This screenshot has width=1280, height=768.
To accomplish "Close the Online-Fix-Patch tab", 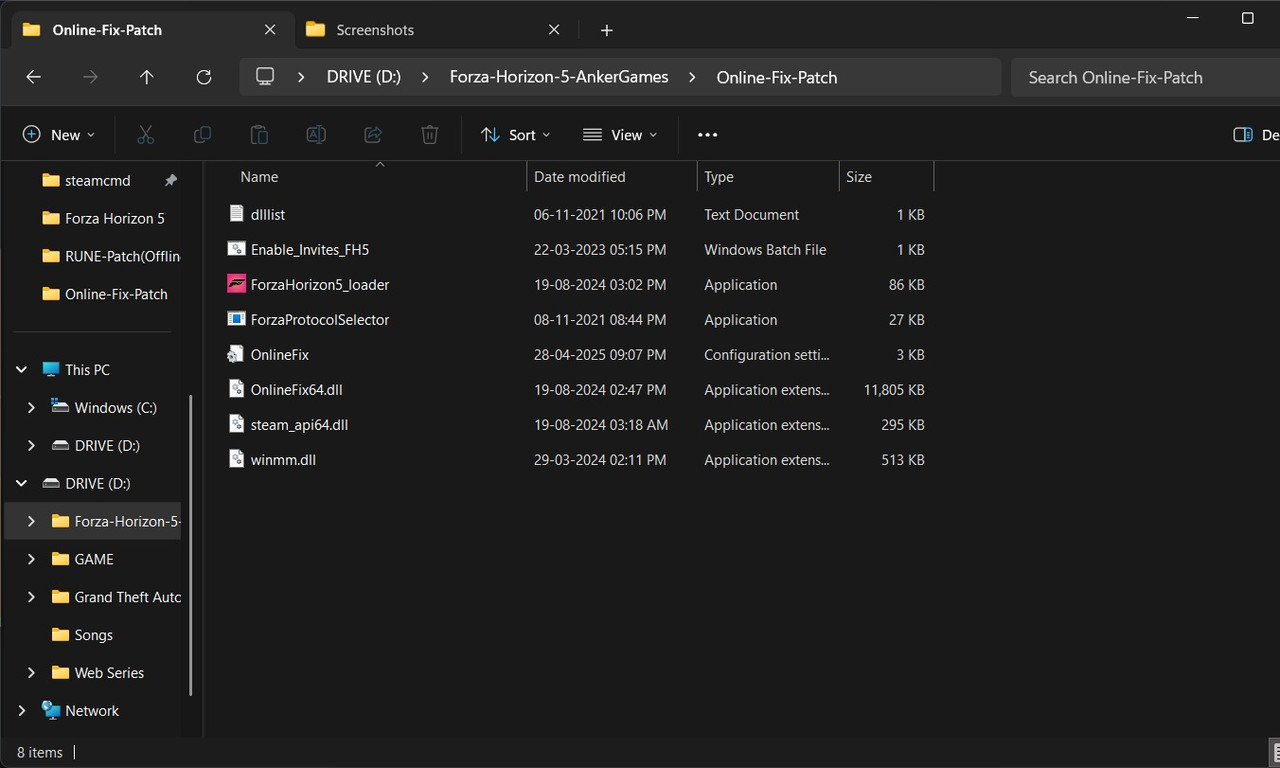I will pyautogui.click(x=270, y=30).
